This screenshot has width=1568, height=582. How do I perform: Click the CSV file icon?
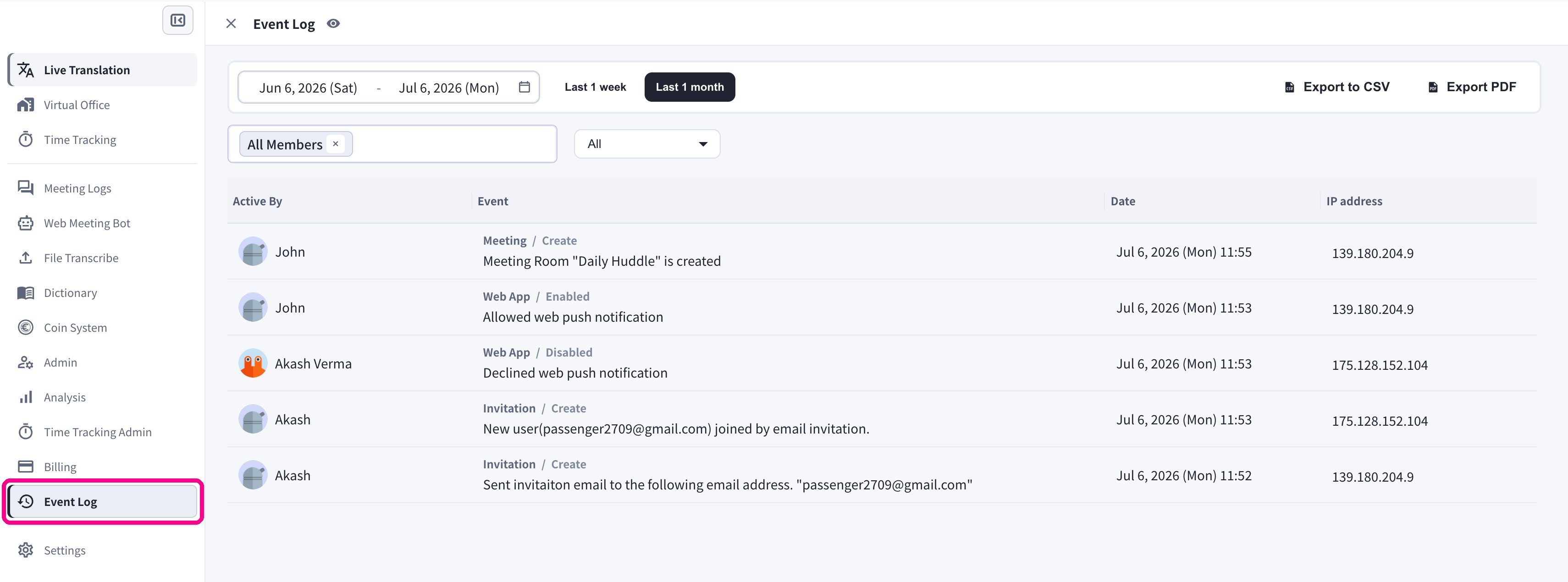[x=1289, y=87]
